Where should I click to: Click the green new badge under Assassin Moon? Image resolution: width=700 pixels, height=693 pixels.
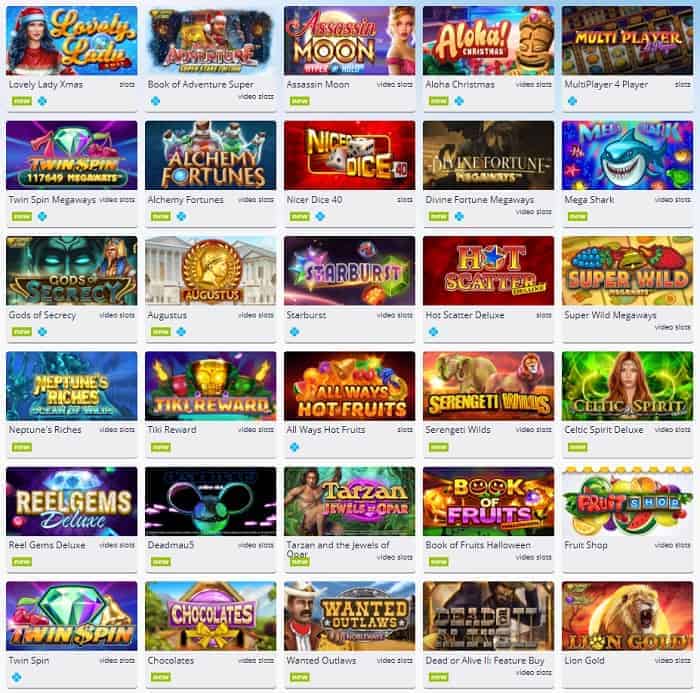coord(300,101)
